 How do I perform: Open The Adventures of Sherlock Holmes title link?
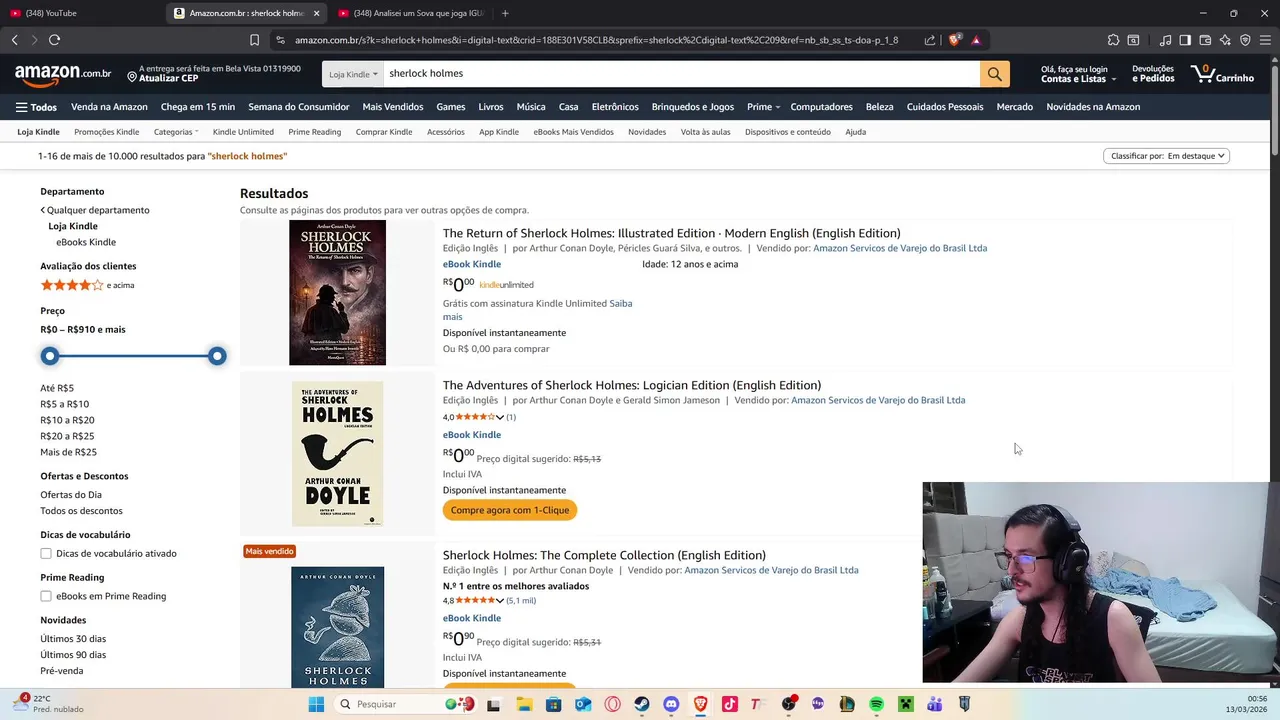[x=632, y=385]
